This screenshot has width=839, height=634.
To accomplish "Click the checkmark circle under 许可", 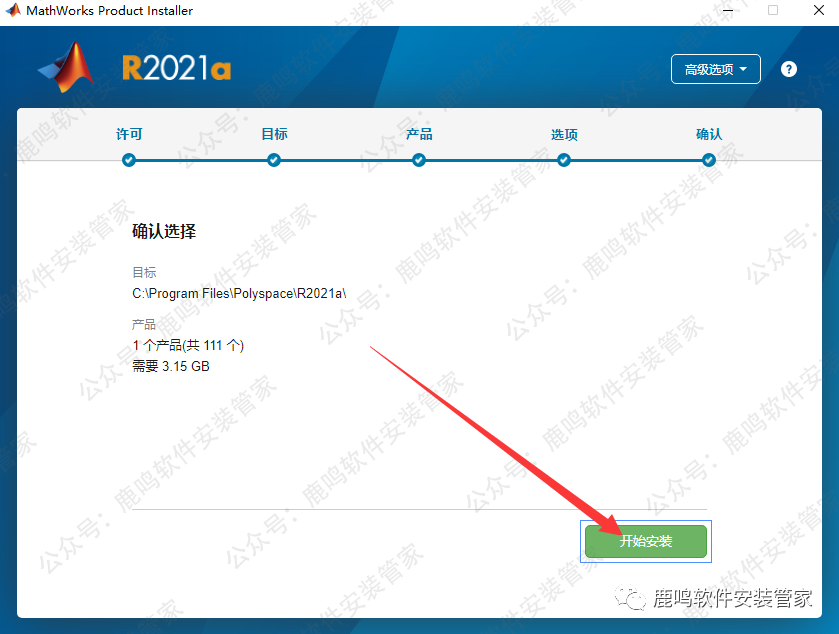I will pyautogui.click(x=129, y=159).
